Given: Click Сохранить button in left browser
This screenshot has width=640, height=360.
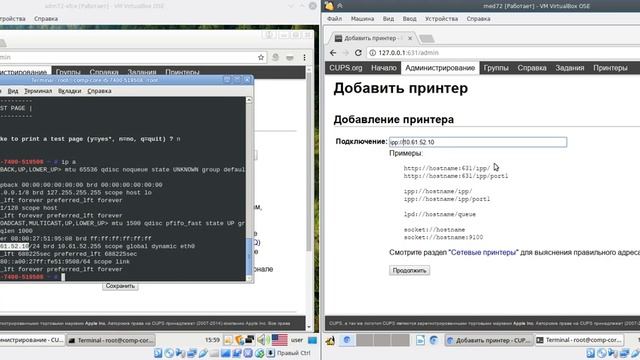Looking at the screenshot, I should click(120, 286).
